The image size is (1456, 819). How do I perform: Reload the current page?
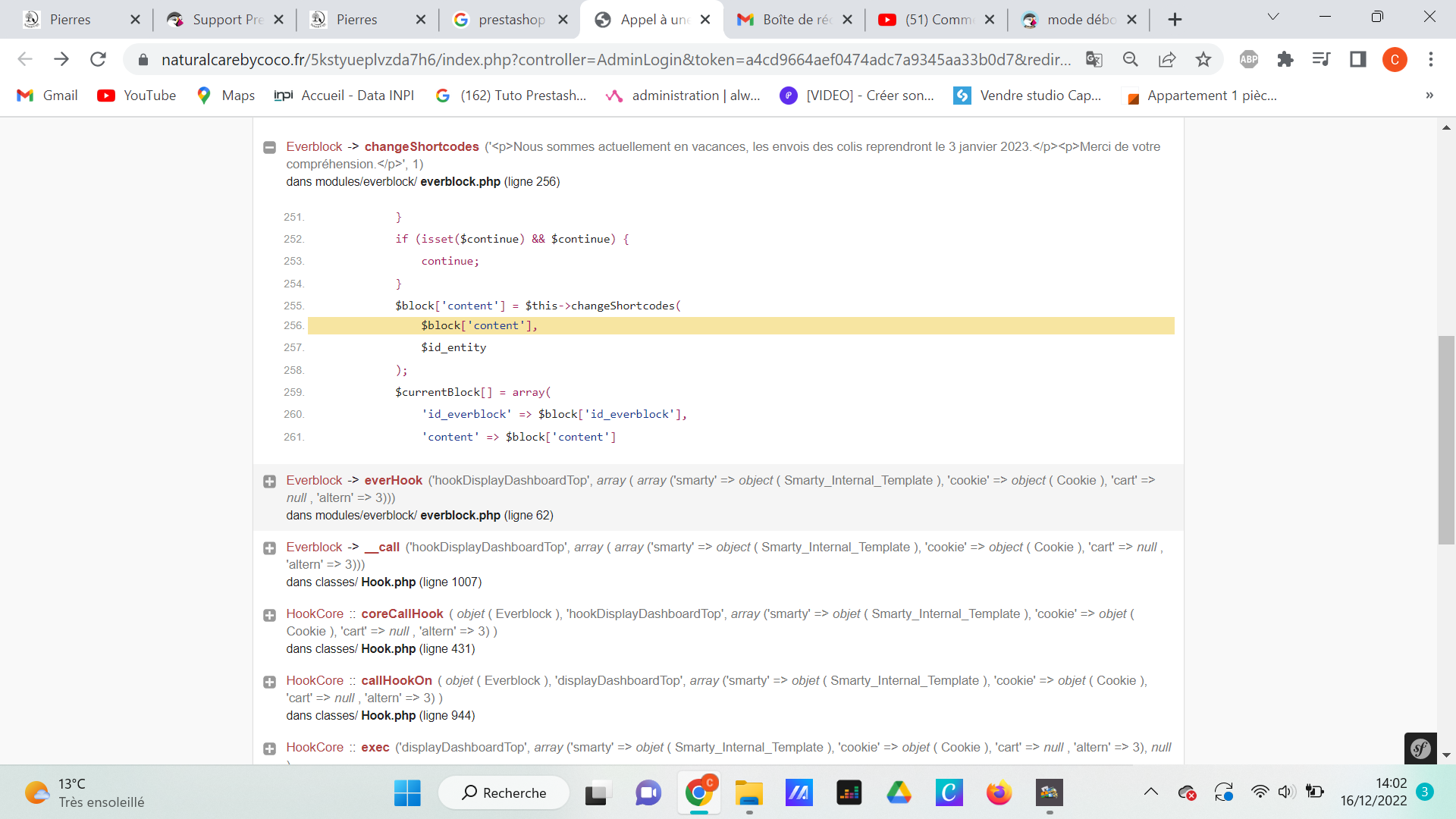(98, 59)
